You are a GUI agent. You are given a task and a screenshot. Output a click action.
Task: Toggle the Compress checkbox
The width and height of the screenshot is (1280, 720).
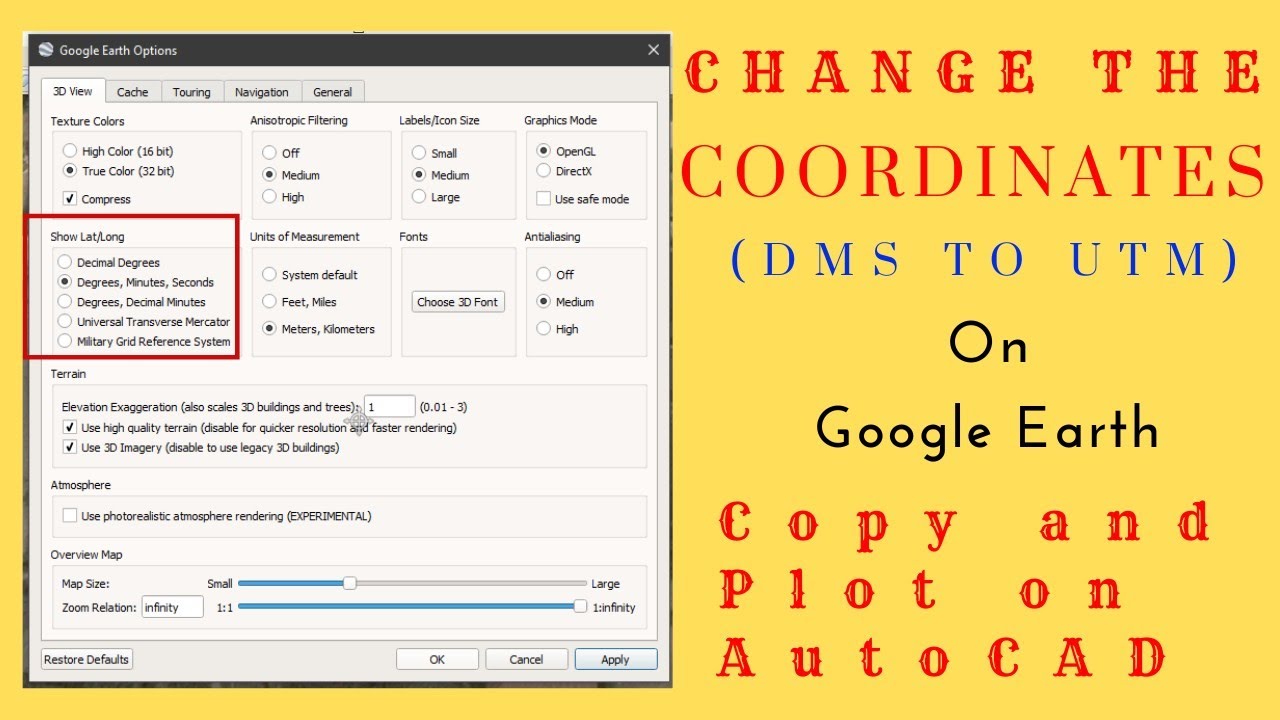pos(70,199)
